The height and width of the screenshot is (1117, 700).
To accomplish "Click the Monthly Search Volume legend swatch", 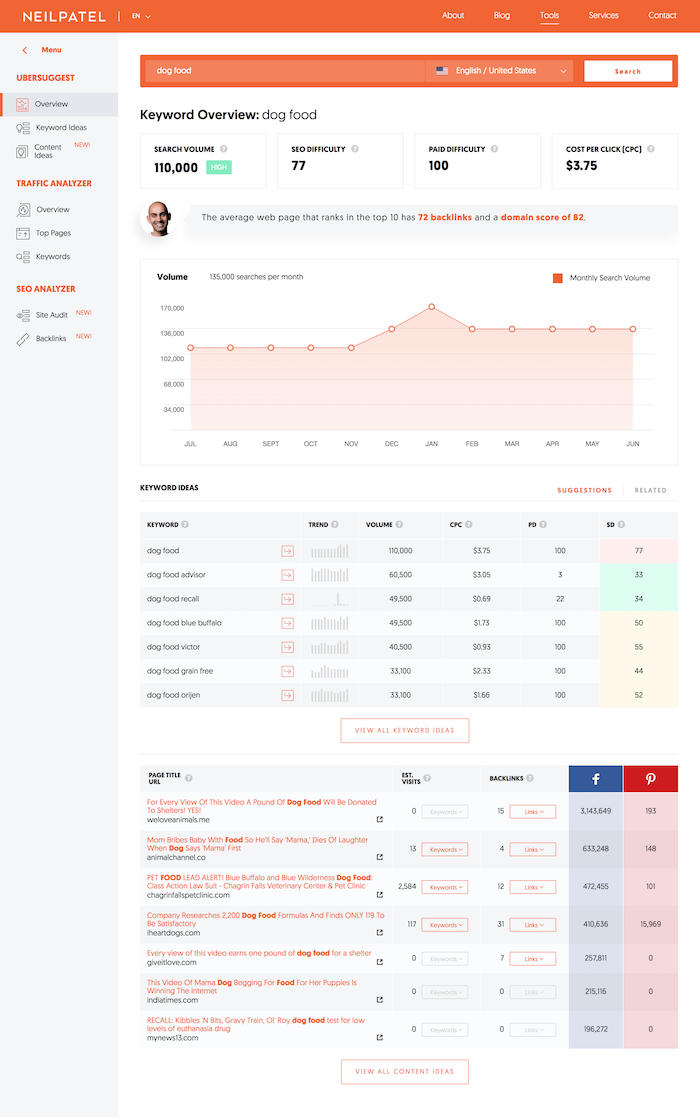I will tap(558, 278).
